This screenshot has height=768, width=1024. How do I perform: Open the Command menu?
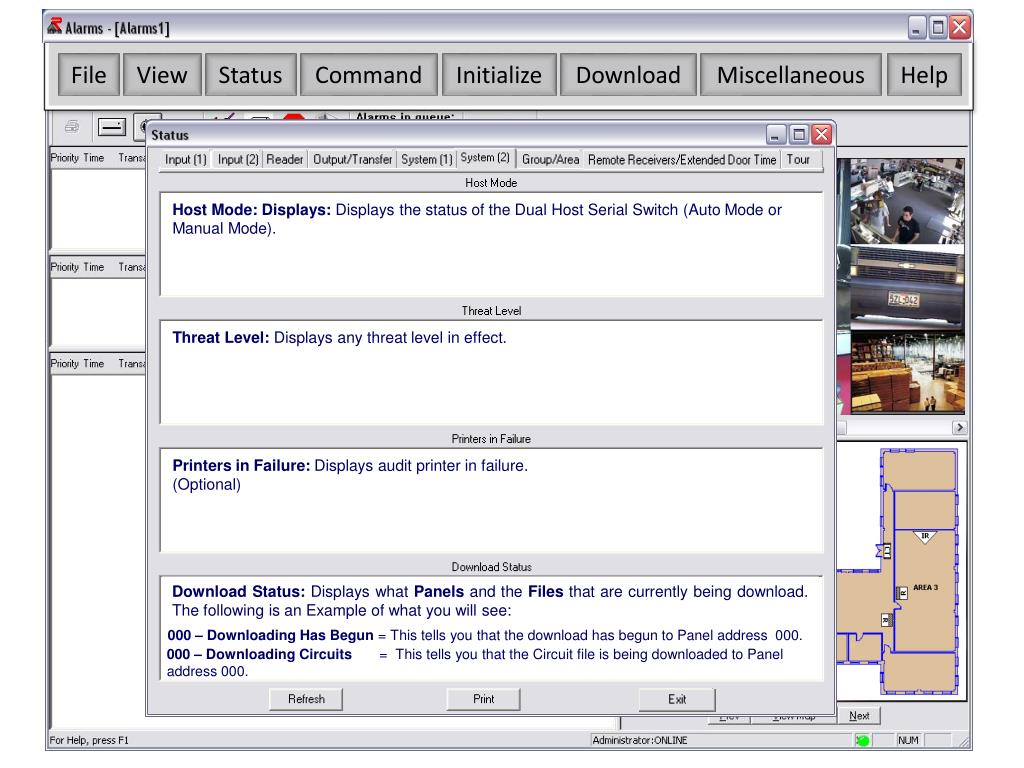pos(368,75)
